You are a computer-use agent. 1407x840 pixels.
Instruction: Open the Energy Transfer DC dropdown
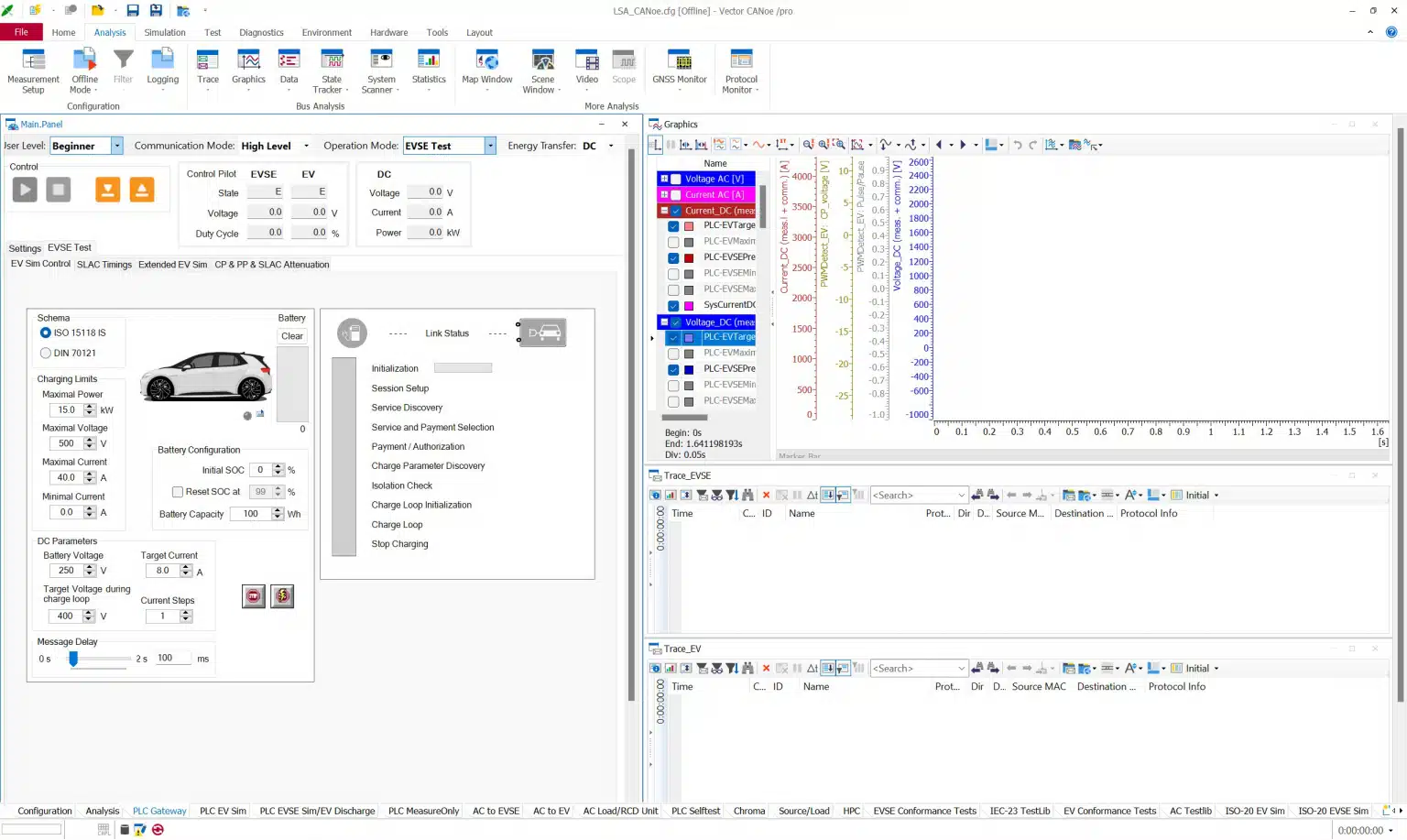[610, 145]
